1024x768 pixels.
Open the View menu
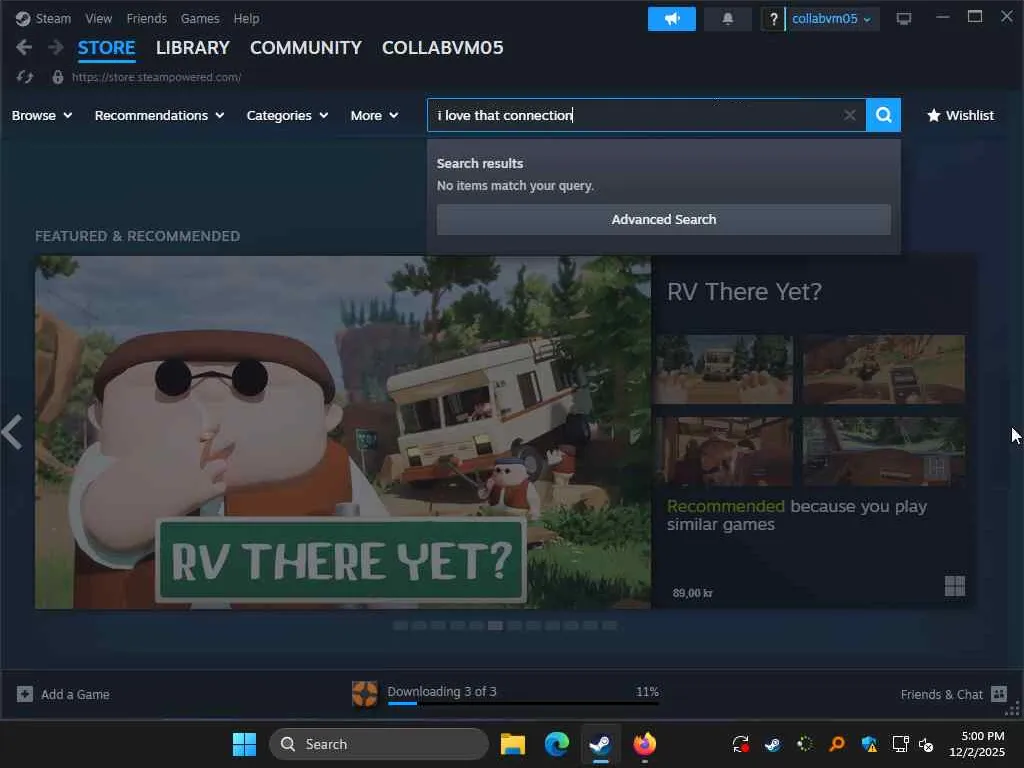pyautogui.click(x=99, y=18)
